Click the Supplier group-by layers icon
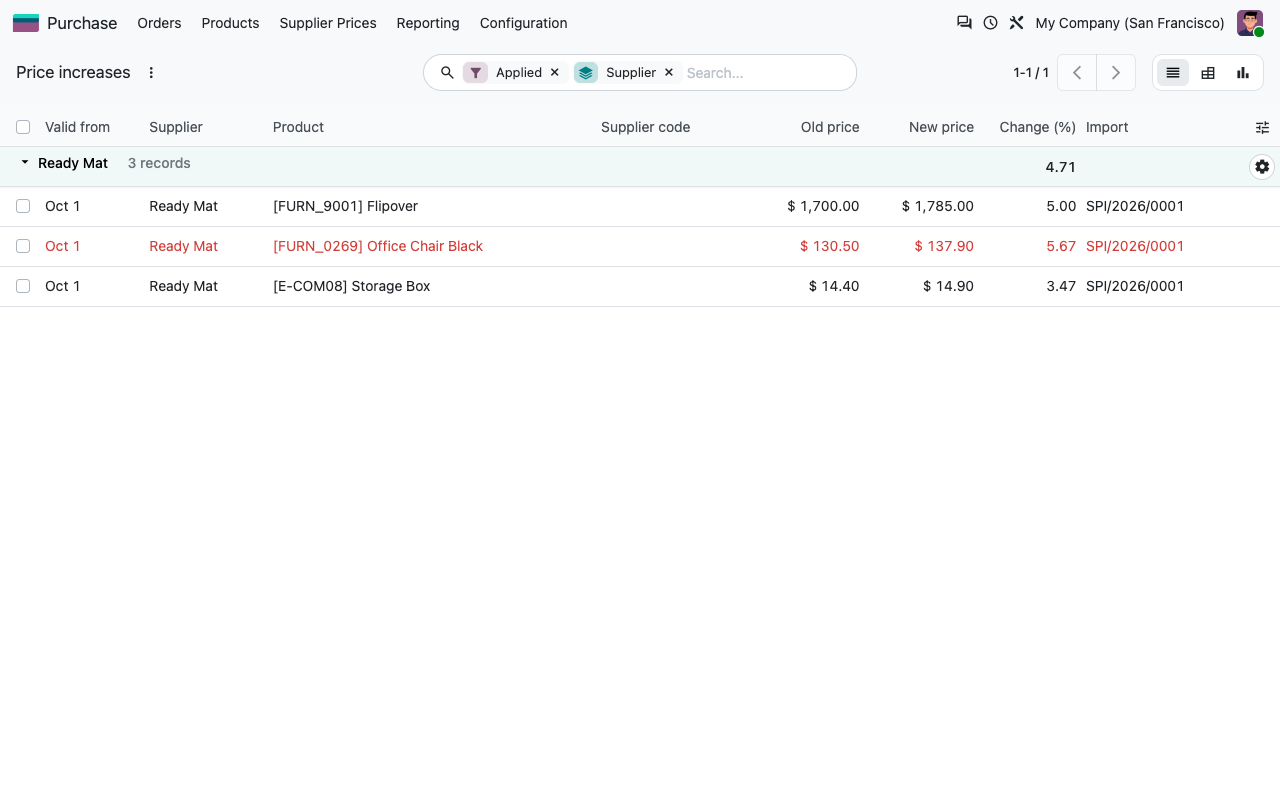 click(586, 73)
